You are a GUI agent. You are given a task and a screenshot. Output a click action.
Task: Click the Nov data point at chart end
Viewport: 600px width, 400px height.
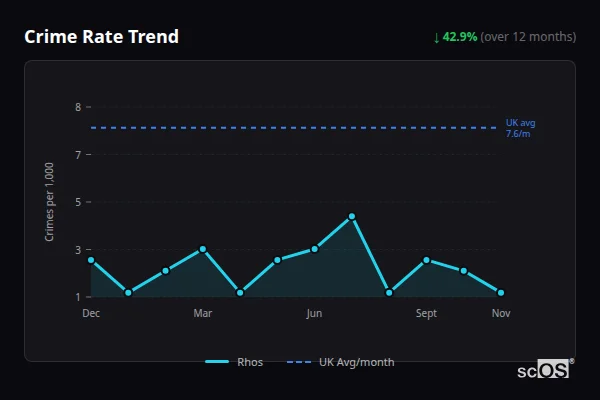(501, 293)
